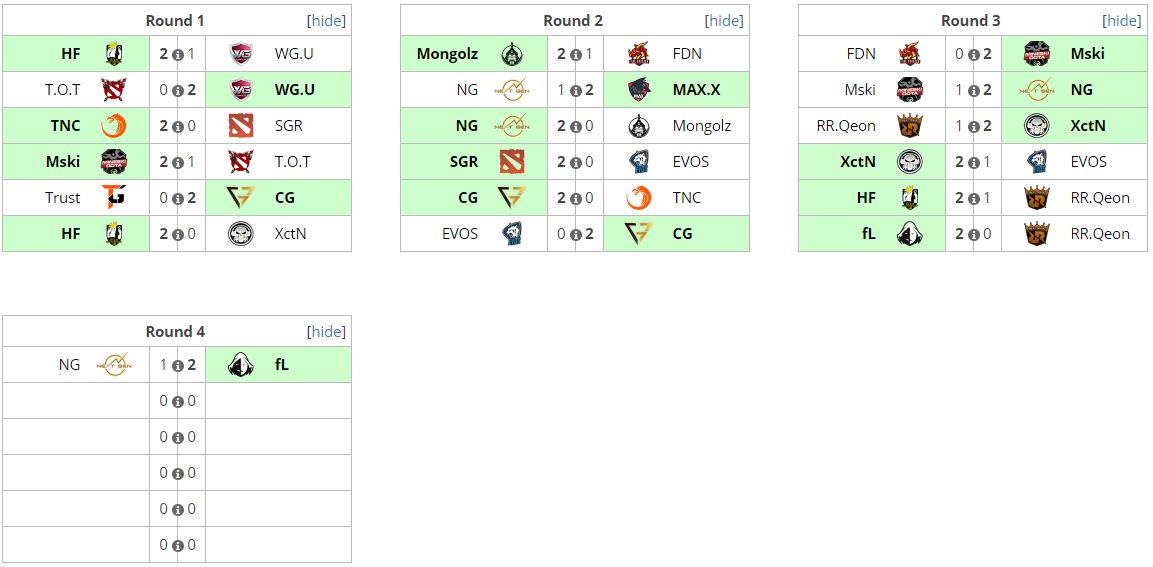Screen dimensions: 1153x567
Task: Click the Mongolz logo beside winning Mongolz
Action: (x=512, y=54)
